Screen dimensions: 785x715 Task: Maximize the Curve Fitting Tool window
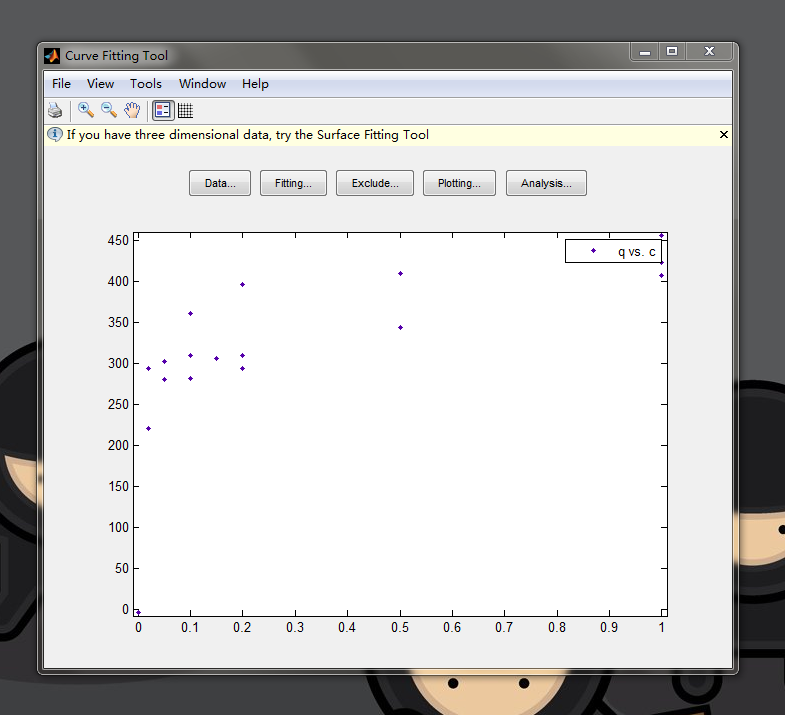(x=672, y=51)
